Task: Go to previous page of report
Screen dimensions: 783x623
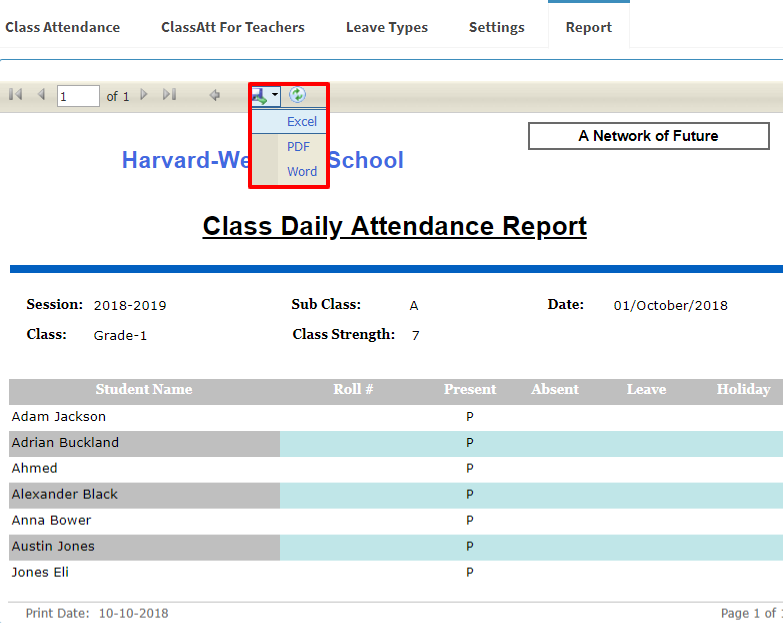Action: (41, 94)
